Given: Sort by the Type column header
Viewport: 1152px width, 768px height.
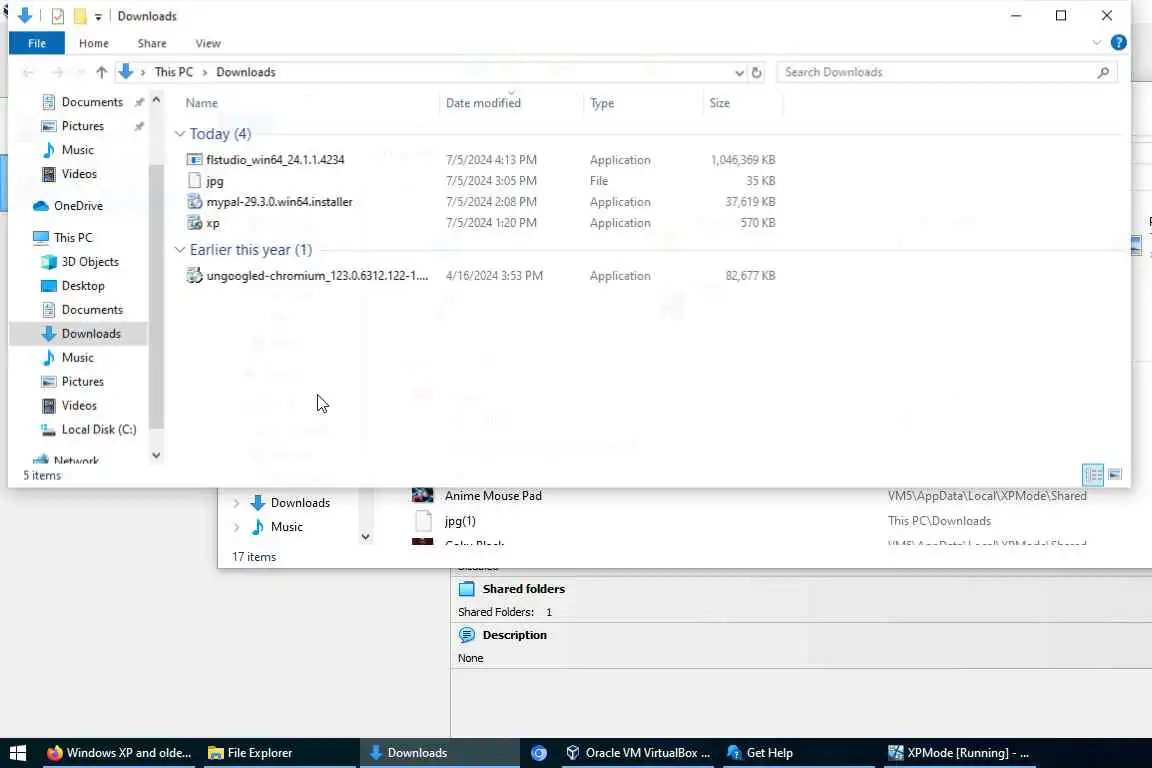Looking at the screenshot, I should click(602, 103).
